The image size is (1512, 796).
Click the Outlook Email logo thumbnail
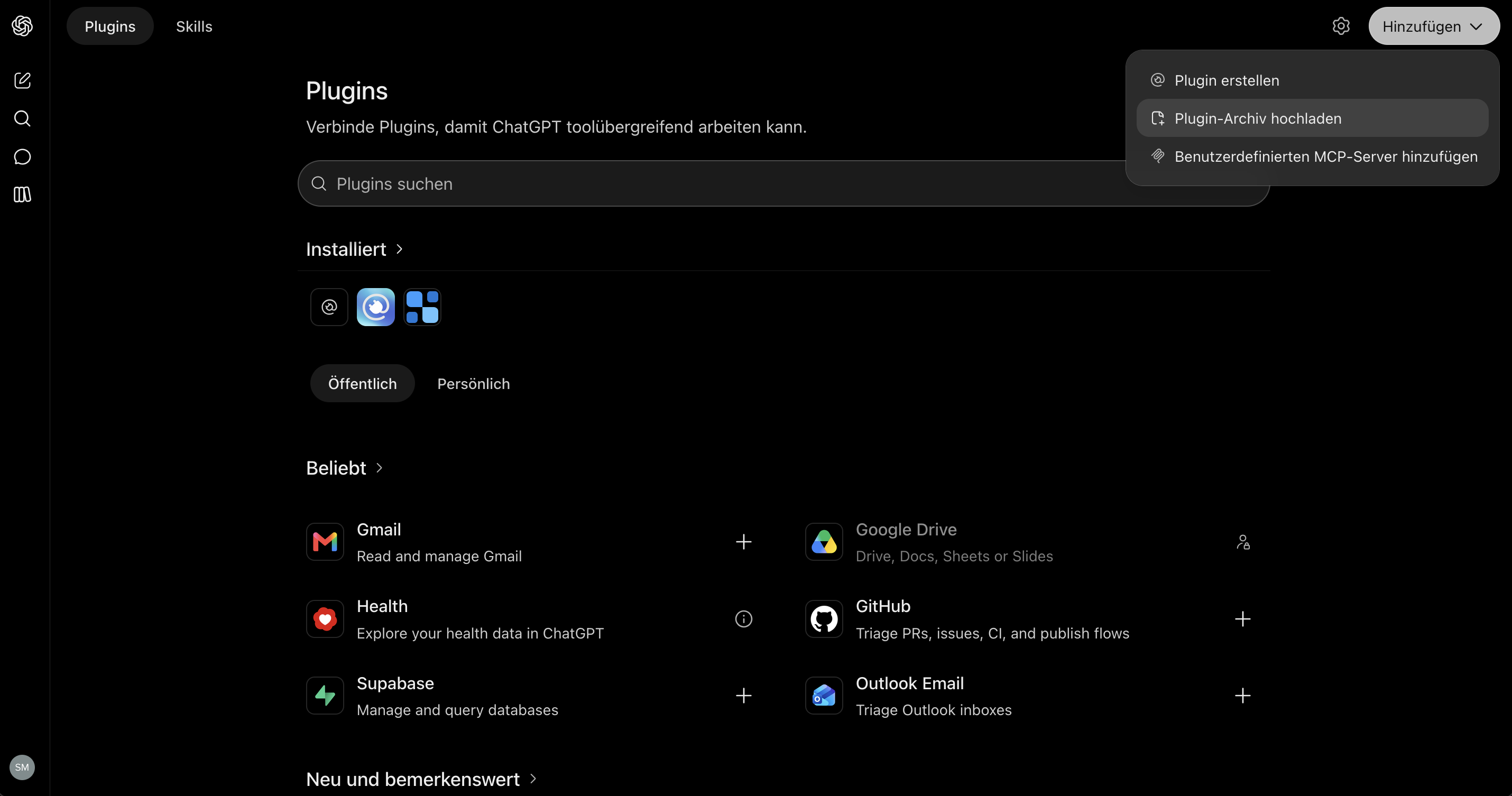(824, 696)
